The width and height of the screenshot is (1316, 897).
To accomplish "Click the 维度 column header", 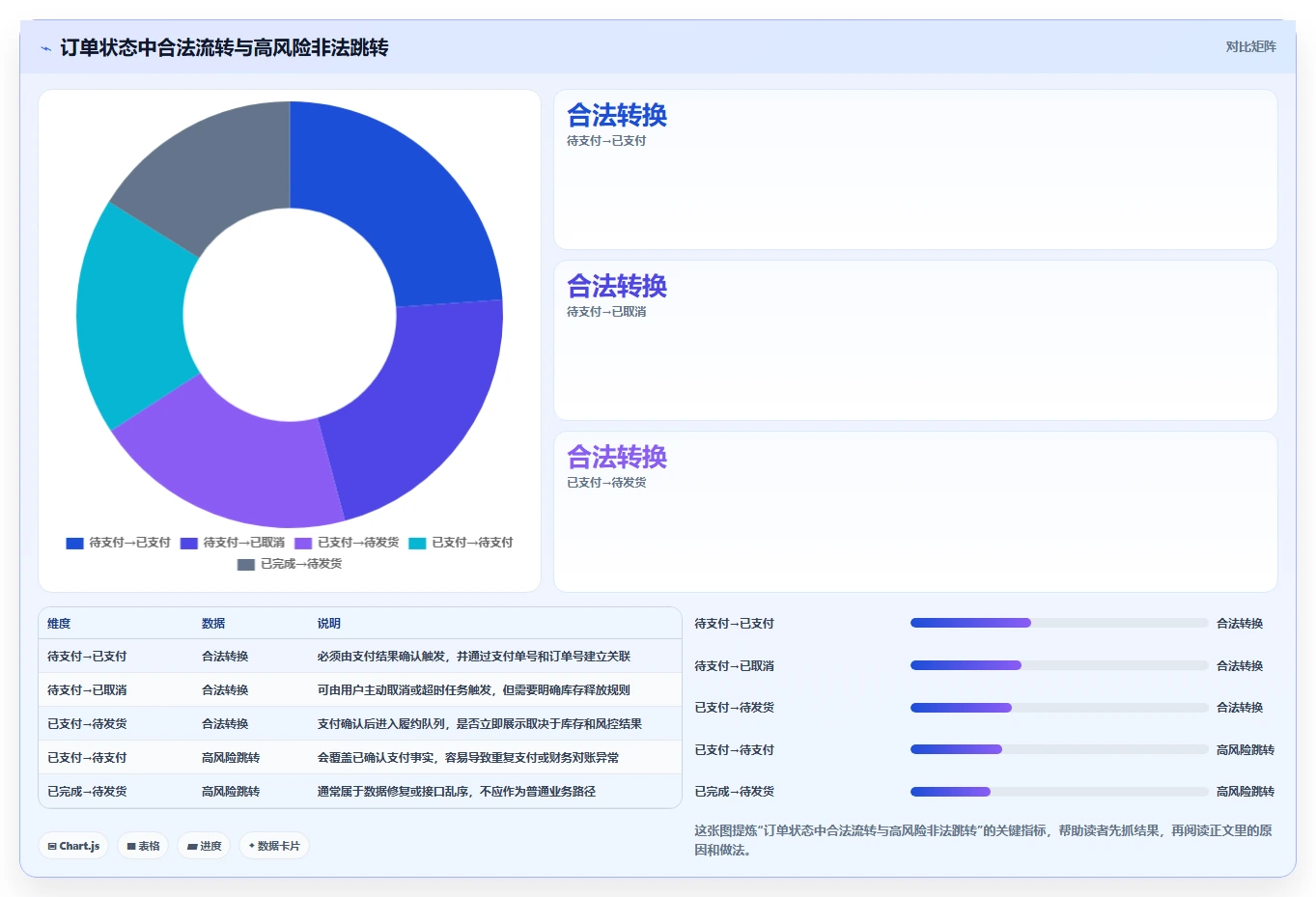I will (59, 624).
